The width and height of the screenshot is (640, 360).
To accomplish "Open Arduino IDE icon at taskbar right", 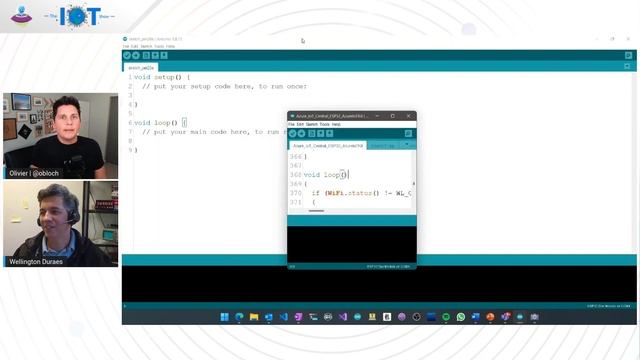I will click(520, 317).
